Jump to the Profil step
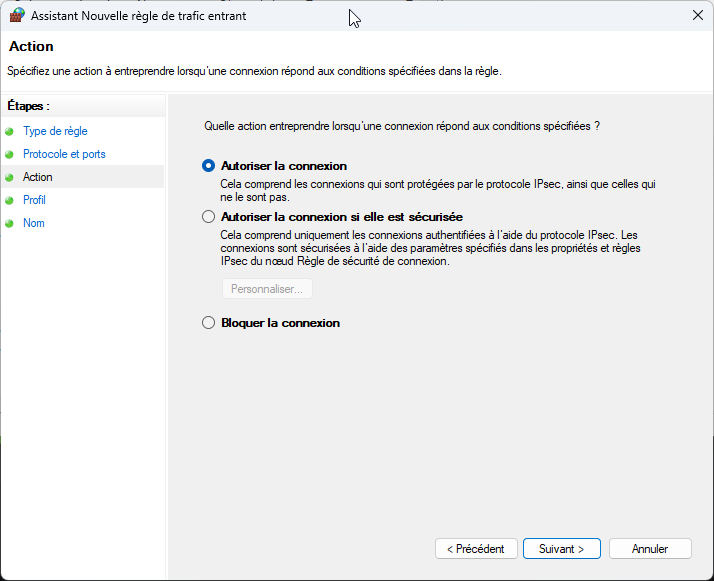This screenshot has height=581, width=714. (x=34, y=200)
